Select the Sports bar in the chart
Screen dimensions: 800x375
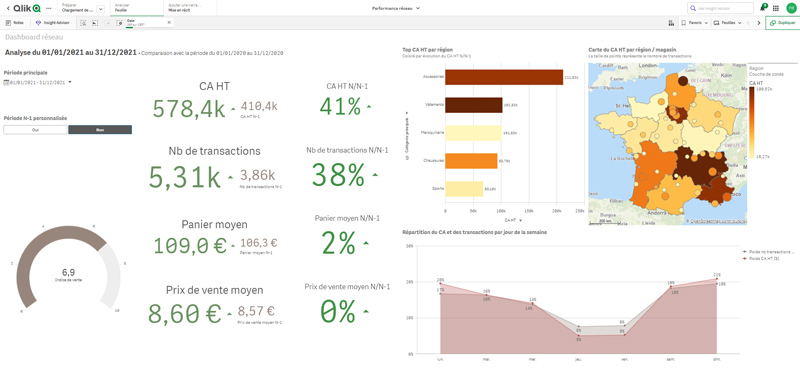[464, 189]
